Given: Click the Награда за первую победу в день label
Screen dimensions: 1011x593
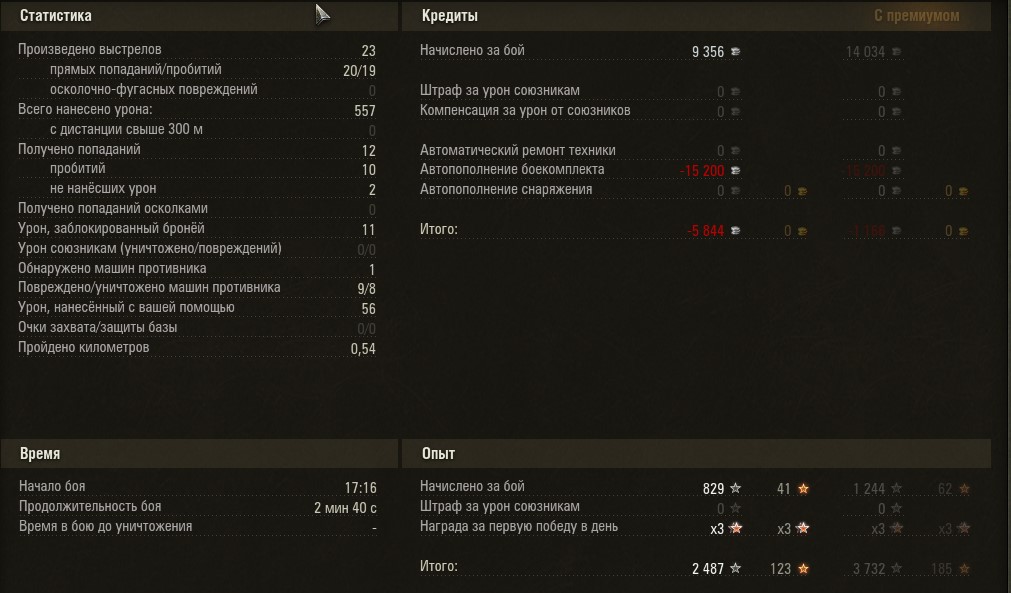Looking at the screenshot, I should coord(519,527).
